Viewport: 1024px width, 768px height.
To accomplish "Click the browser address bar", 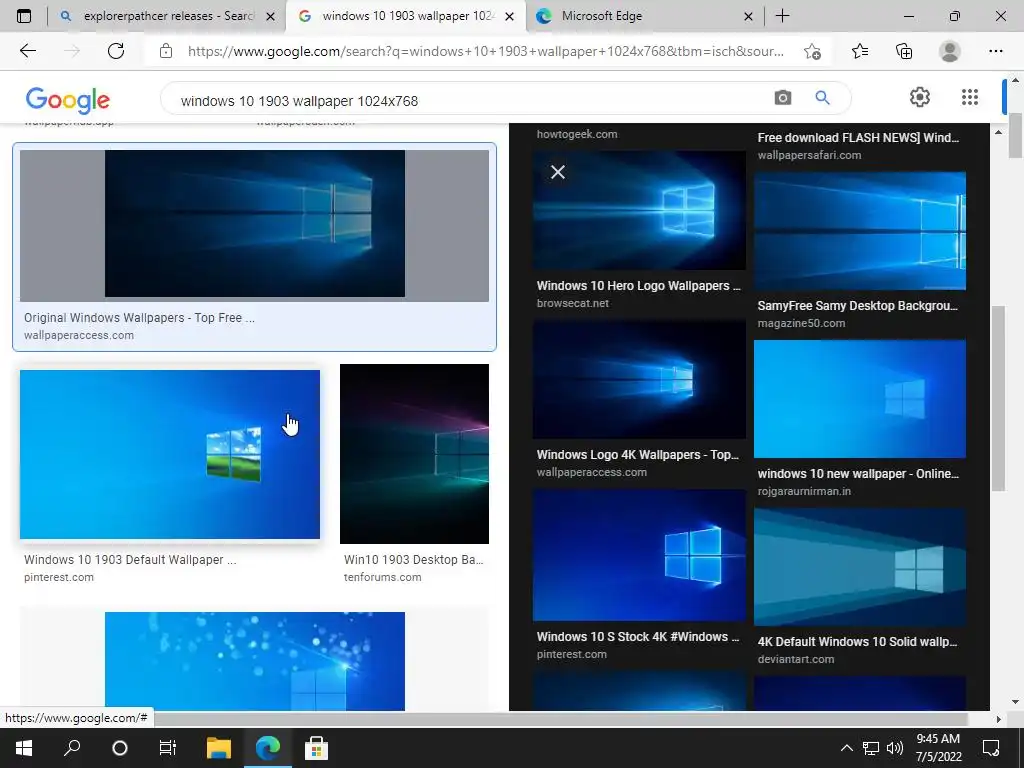I will [x=485, y=51].
